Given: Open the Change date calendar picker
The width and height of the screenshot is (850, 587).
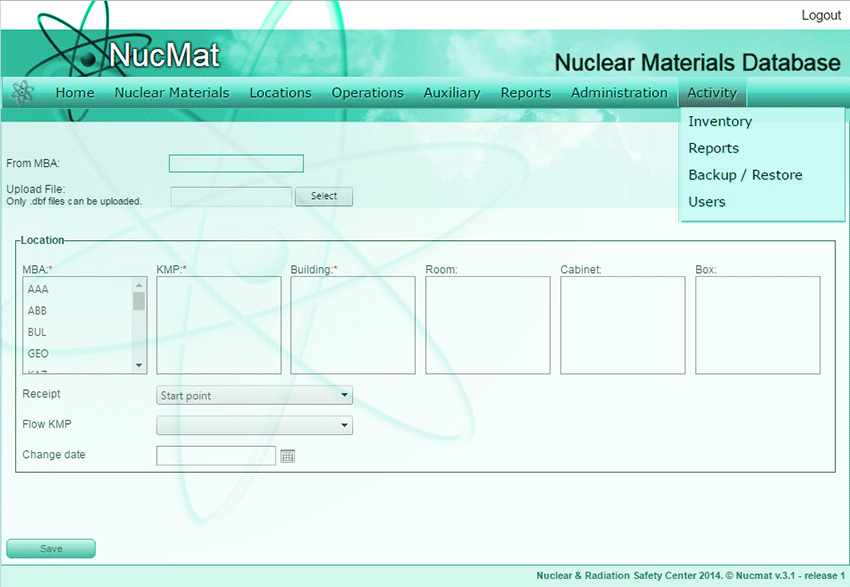Looking at the screenshot, I should (x=288, y=456).
